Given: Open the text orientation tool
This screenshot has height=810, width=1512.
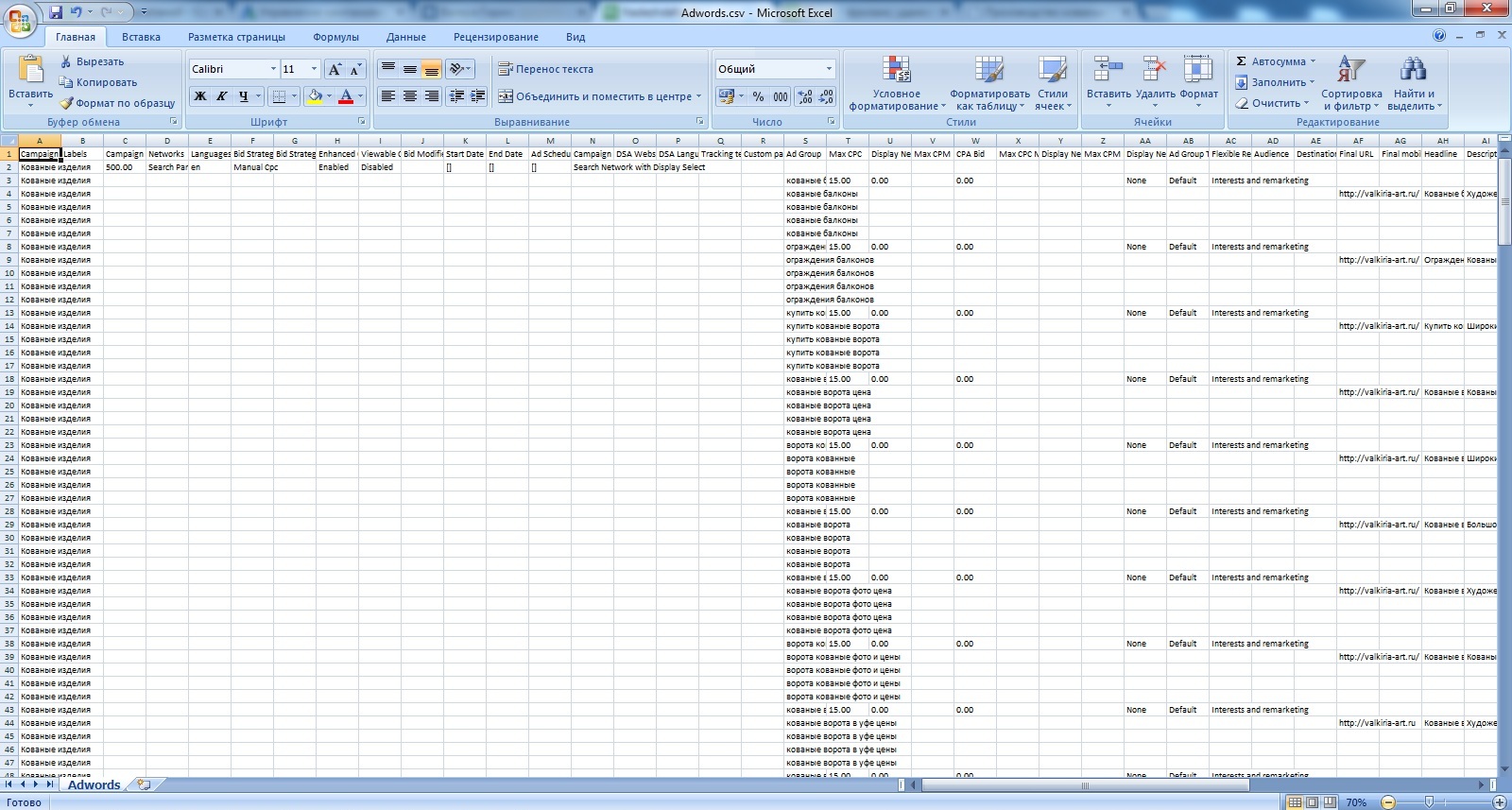Looking at the screenshot, I should (x=459, y=69).
